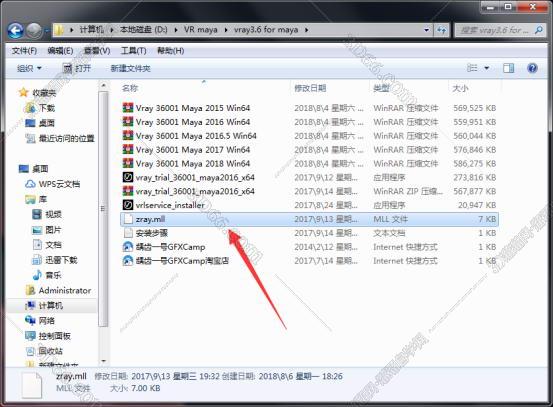
Task: Sort by the 修改日期 column header
Action: [x=310, y=88]
